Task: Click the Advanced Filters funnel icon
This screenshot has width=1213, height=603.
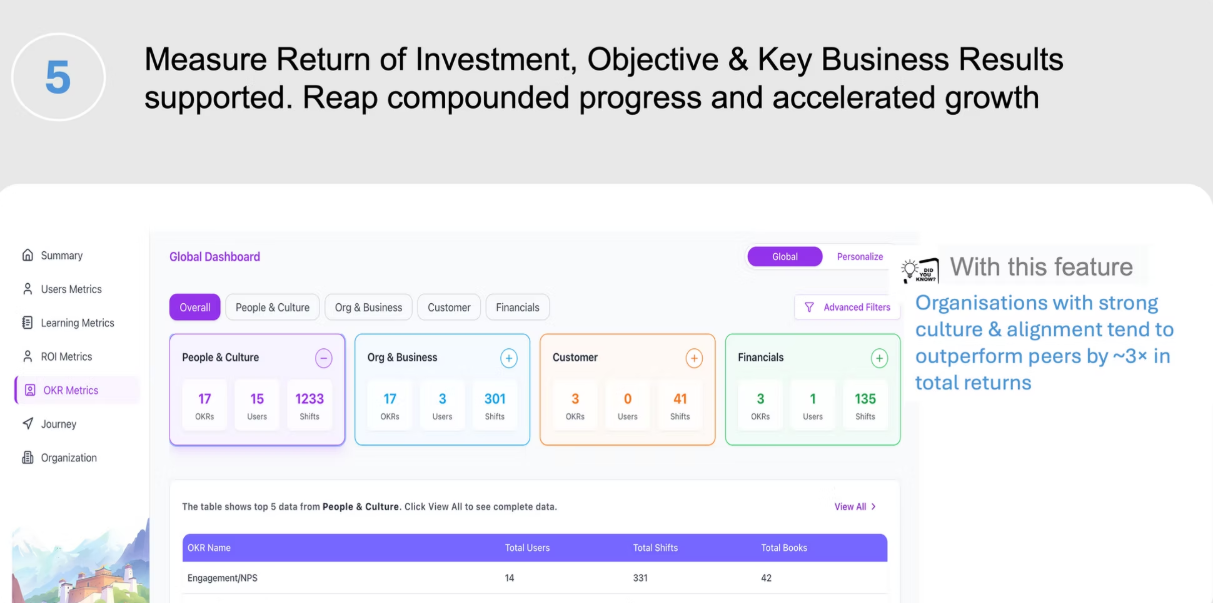Action: (x=809, y=307)
